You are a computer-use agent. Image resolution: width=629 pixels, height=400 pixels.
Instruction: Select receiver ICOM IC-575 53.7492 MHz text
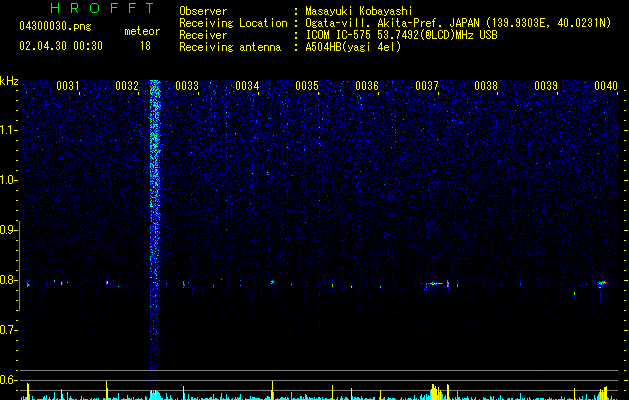pos(401,35)
